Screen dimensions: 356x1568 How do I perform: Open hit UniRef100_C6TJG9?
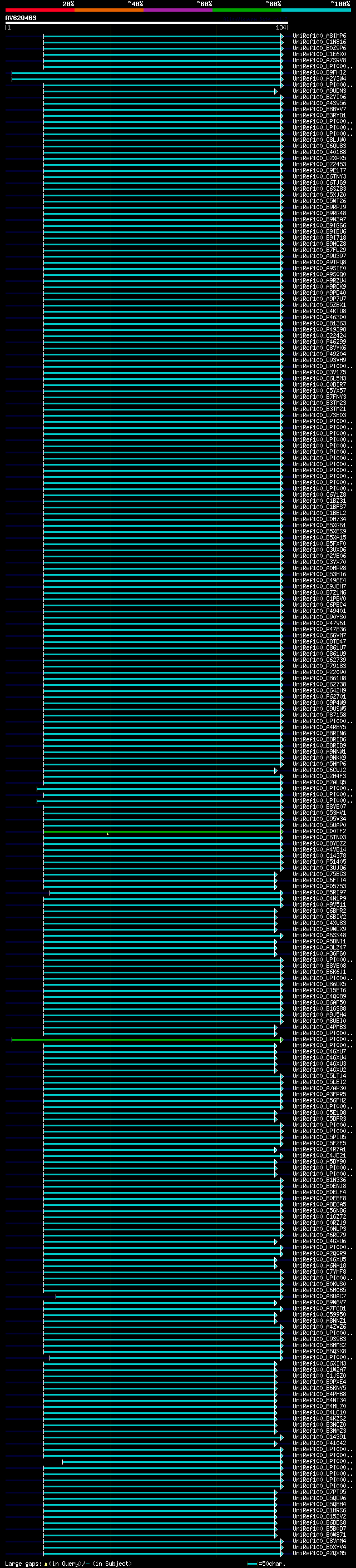coord(319,182)
